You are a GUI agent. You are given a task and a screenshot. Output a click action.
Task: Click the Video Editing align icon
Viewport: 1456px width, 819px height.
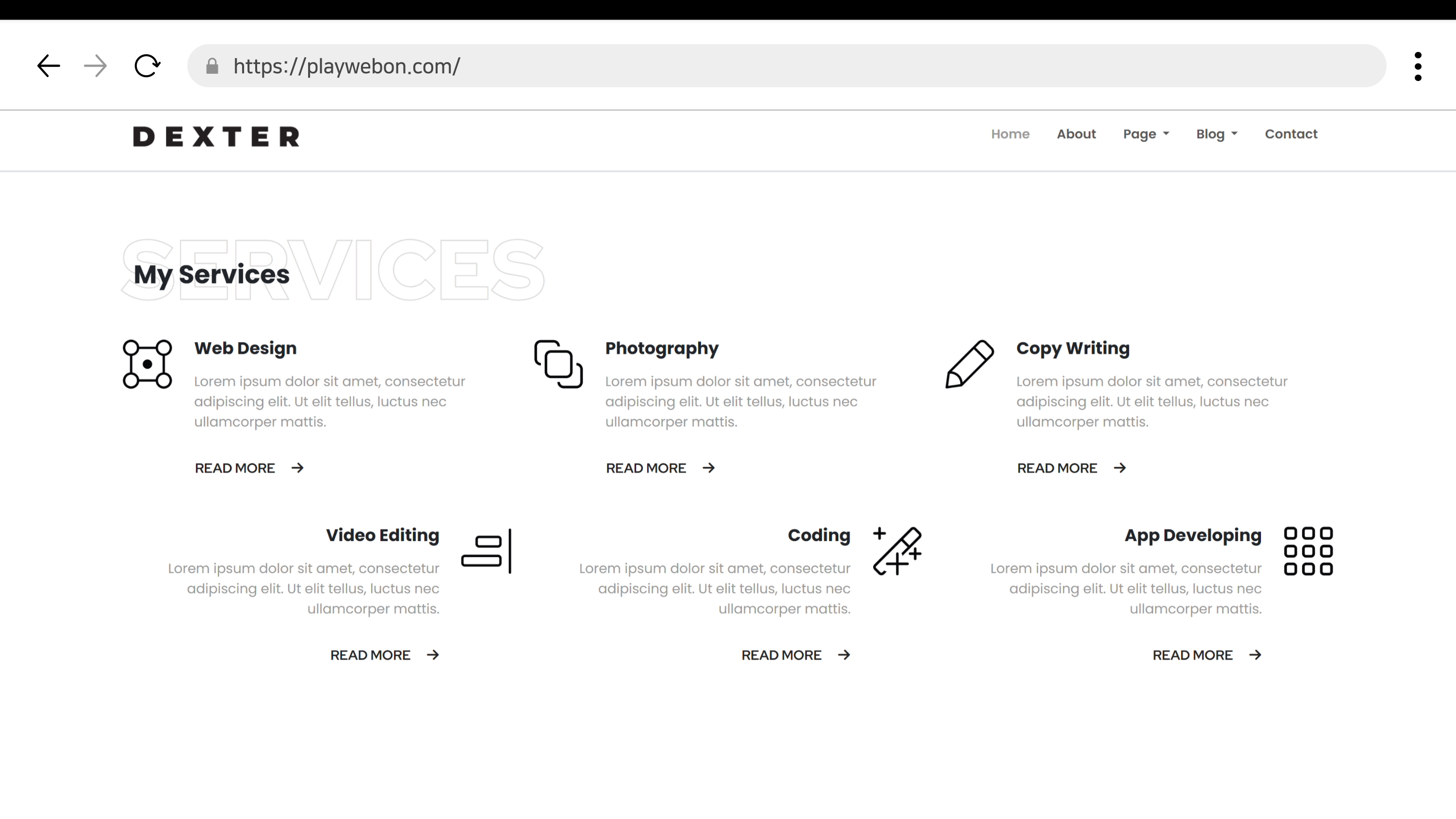487,551
